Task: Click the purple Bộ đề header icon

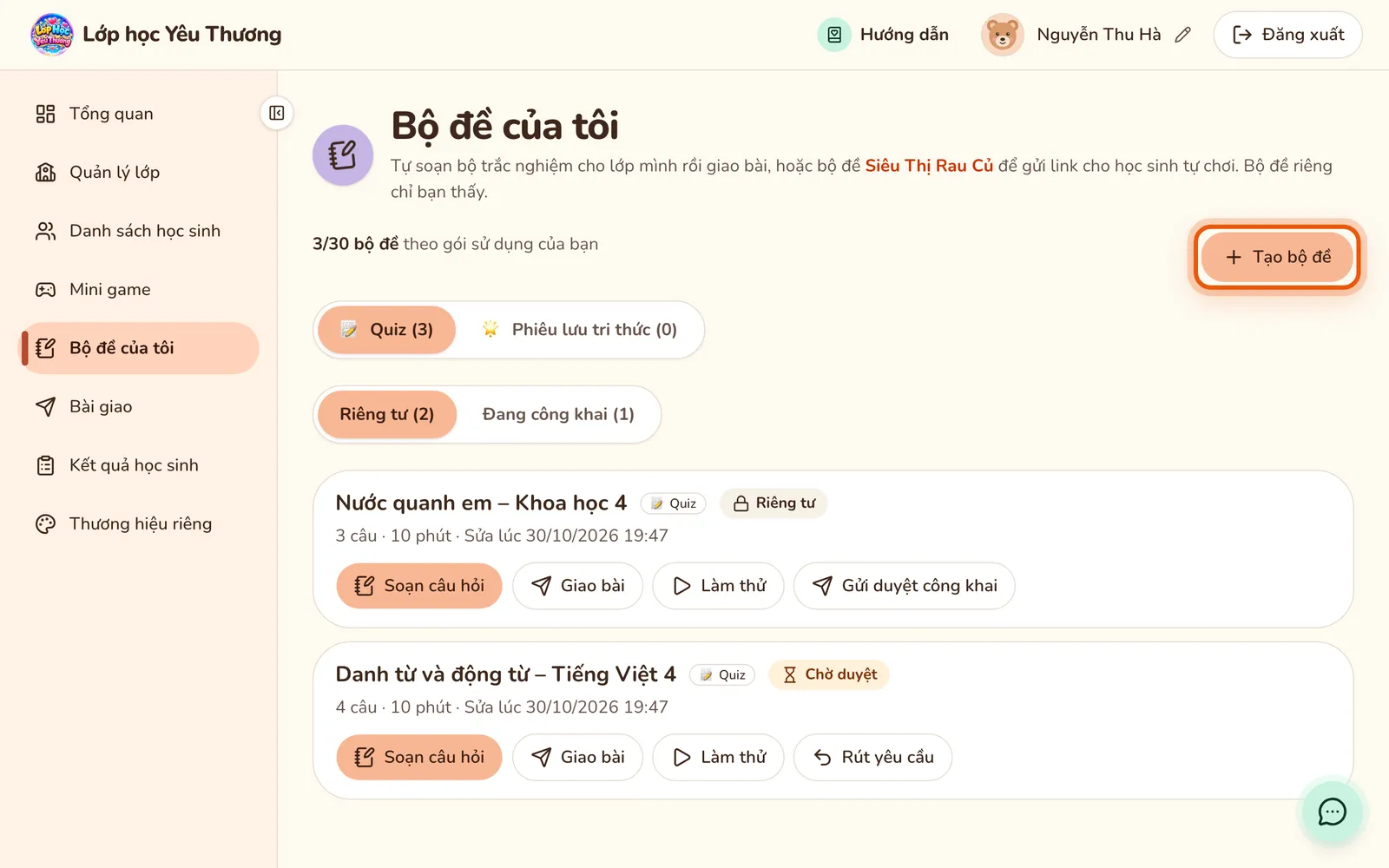Action: click(x=343, y=155)
